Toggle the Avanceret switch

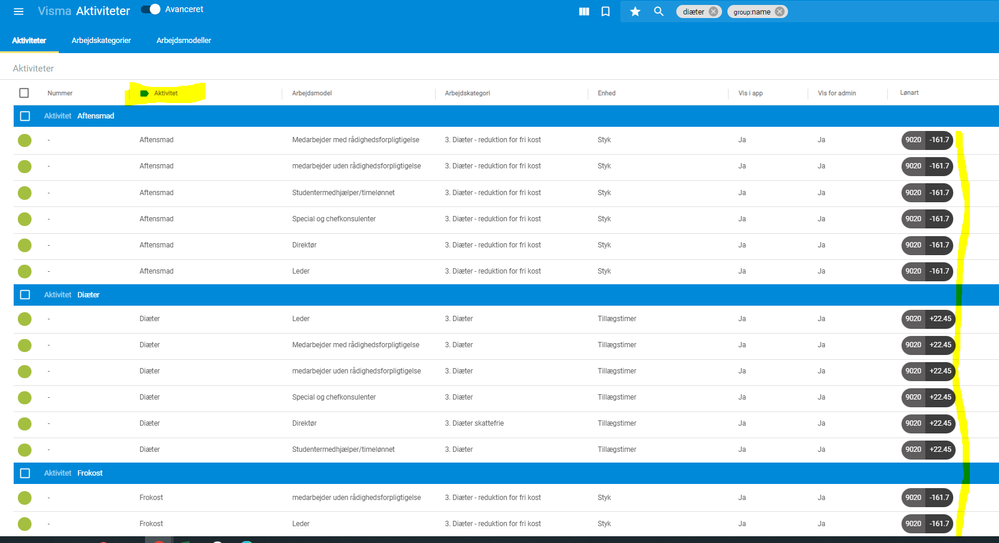[x=150, y=10]
